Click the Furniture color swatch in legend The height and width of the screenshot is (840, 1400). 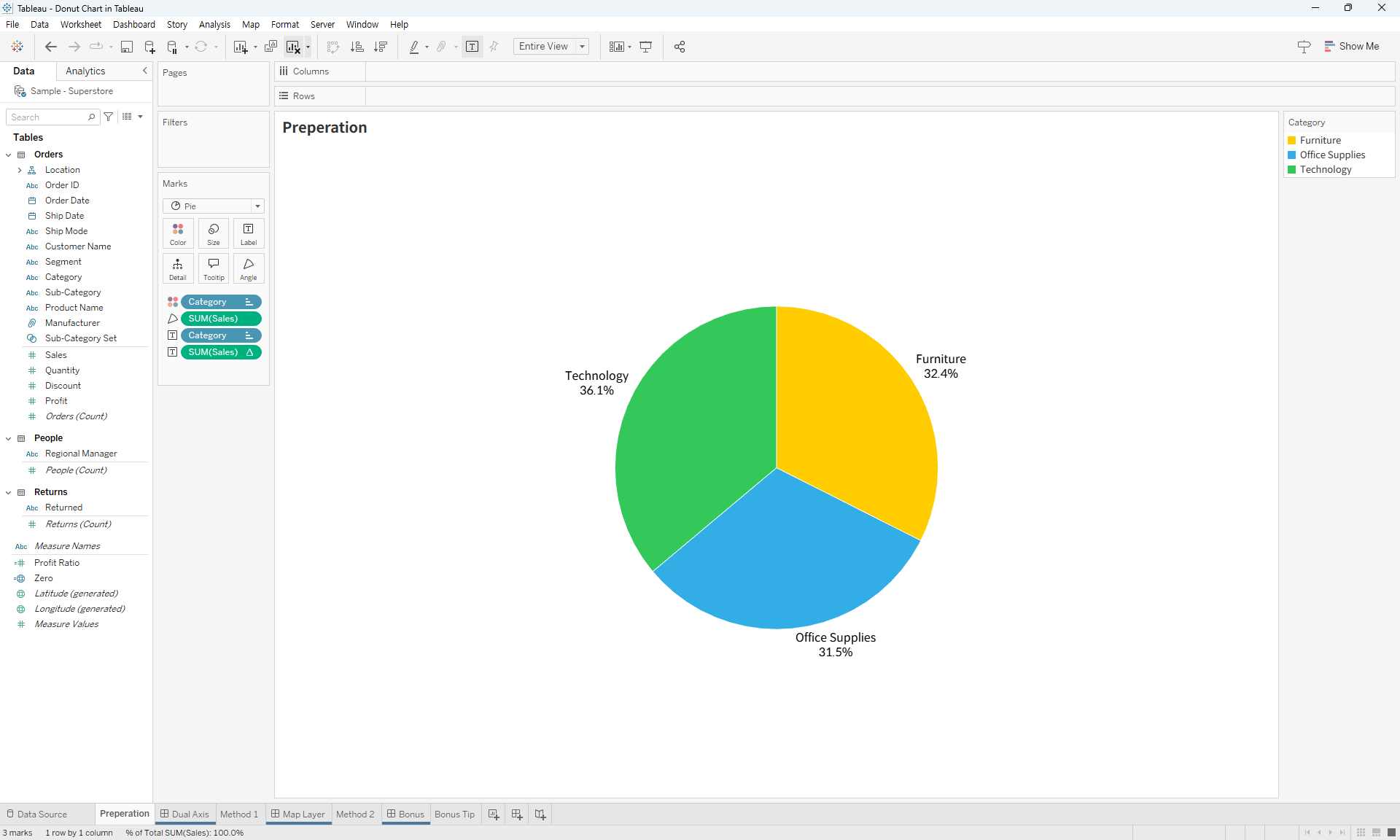point(1292,140)
